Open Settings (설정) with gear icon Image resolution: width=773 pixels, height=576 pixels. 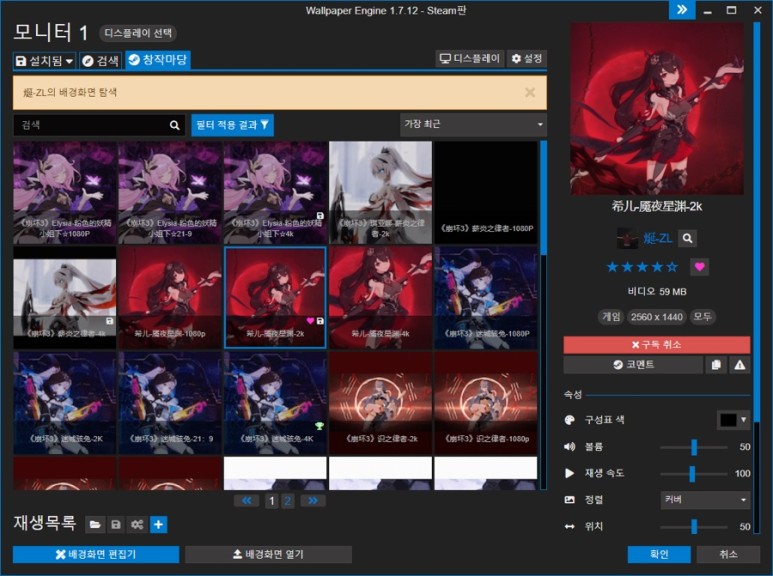point(527,59)
